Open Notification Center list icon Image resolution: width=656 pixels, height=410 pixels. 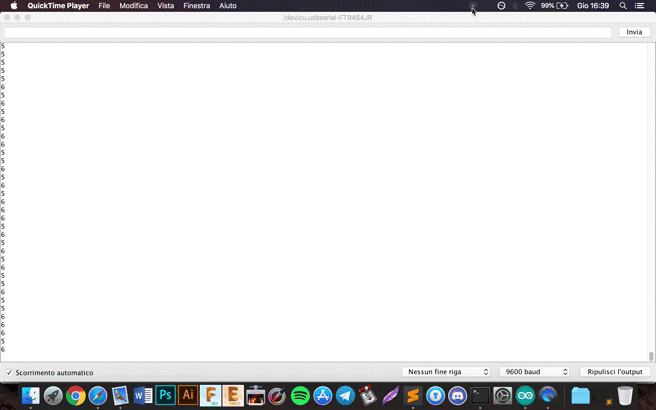[639, 6]
